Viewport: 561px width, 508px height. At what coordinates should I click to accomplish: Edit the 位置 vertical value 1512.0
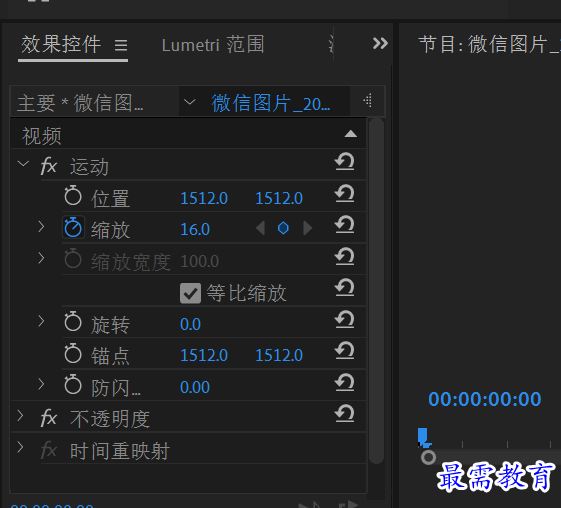pyautogui.click(x=279, y=198)
